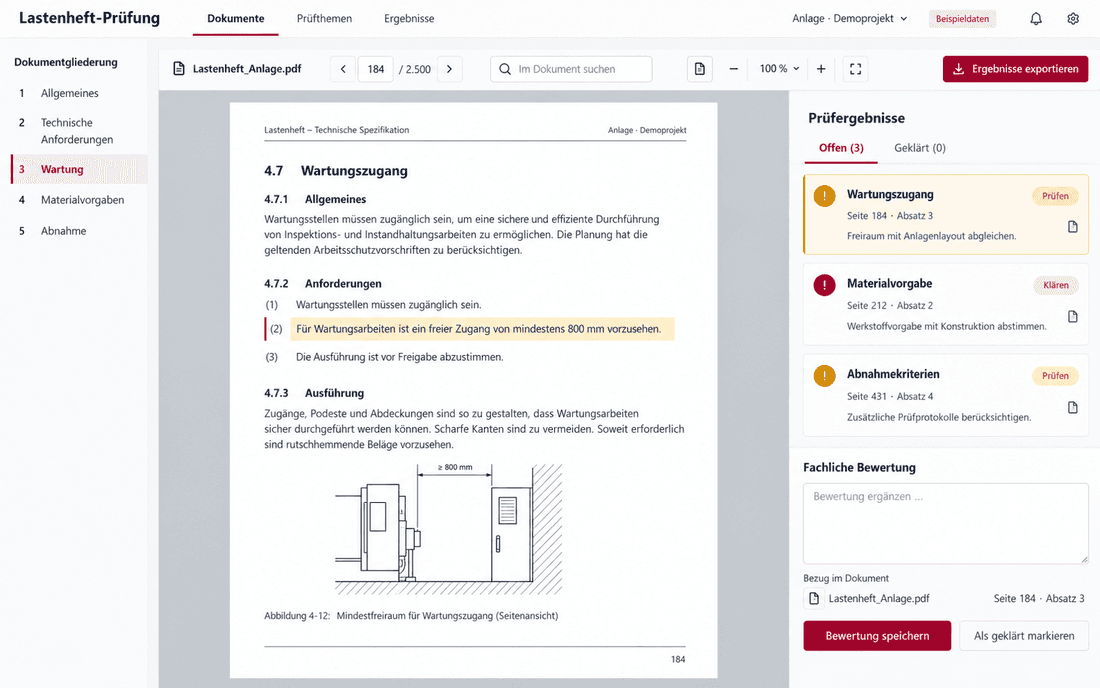Click Prüfen tag on Wartungszugang card
The height and width of the screenshot is (688, 1100).
tap(1054, 196)
